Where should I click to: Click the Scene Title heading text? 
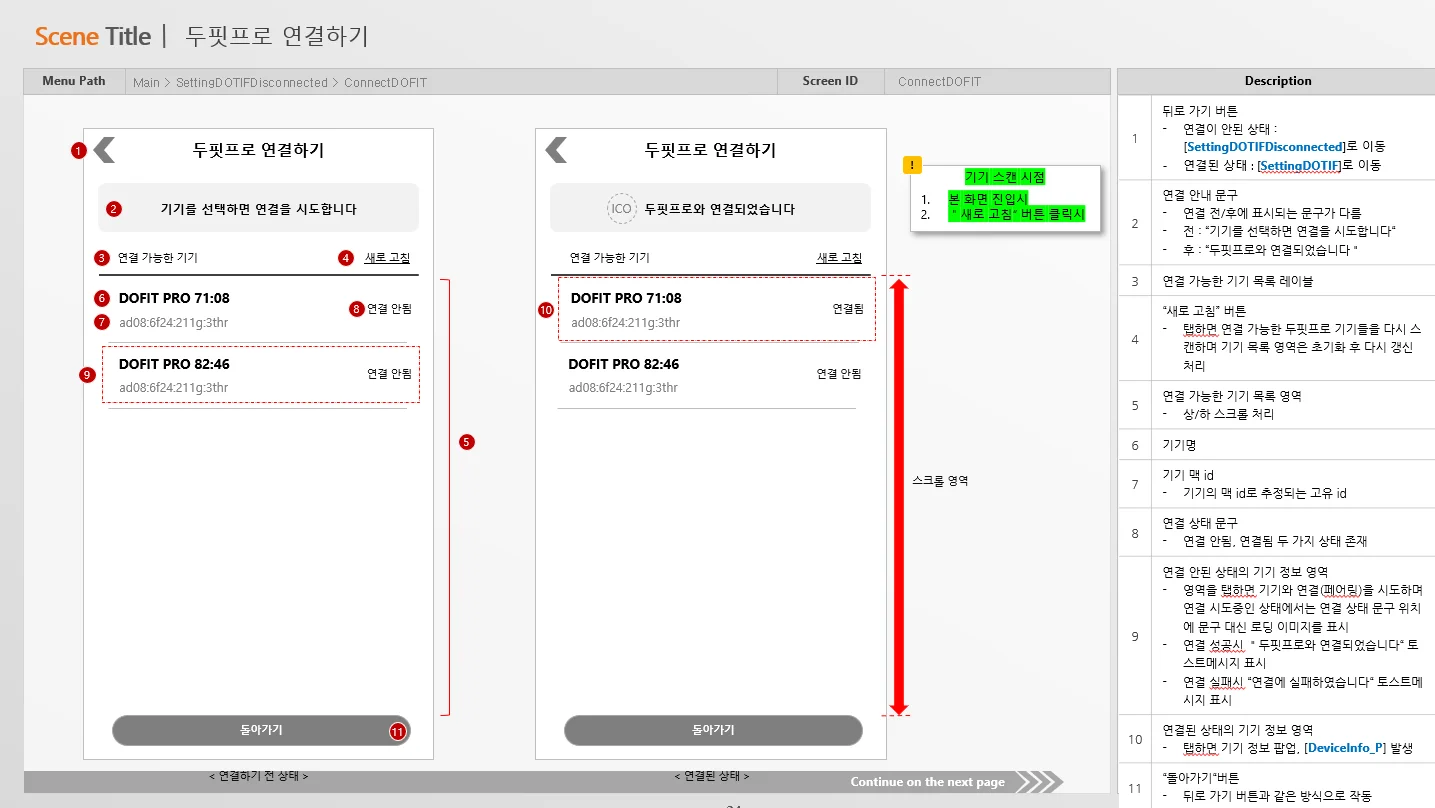93,37
